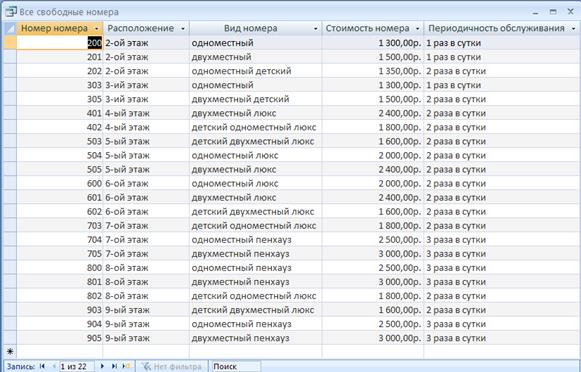Click the empty new-record Номер номера cell
The image size is (581, 372).
(60, 351)
